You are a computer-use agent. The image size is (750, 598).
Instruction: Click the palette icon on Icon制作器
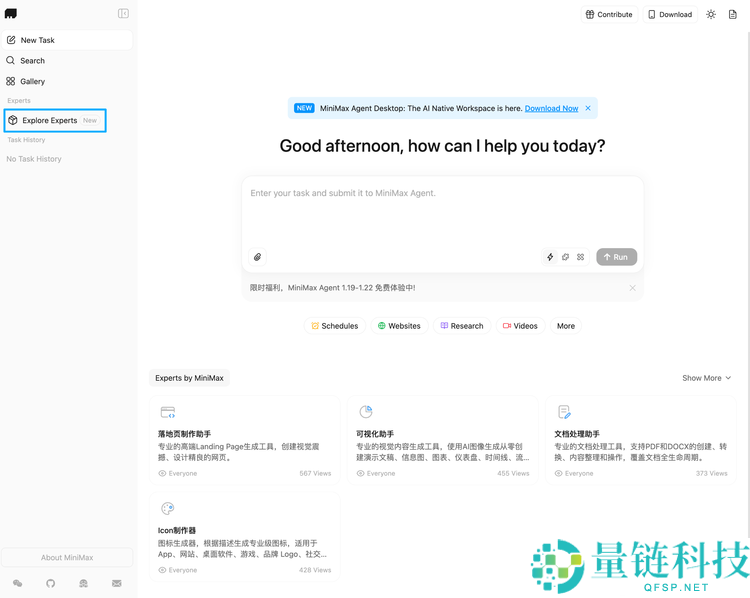(x=167, y=509)
